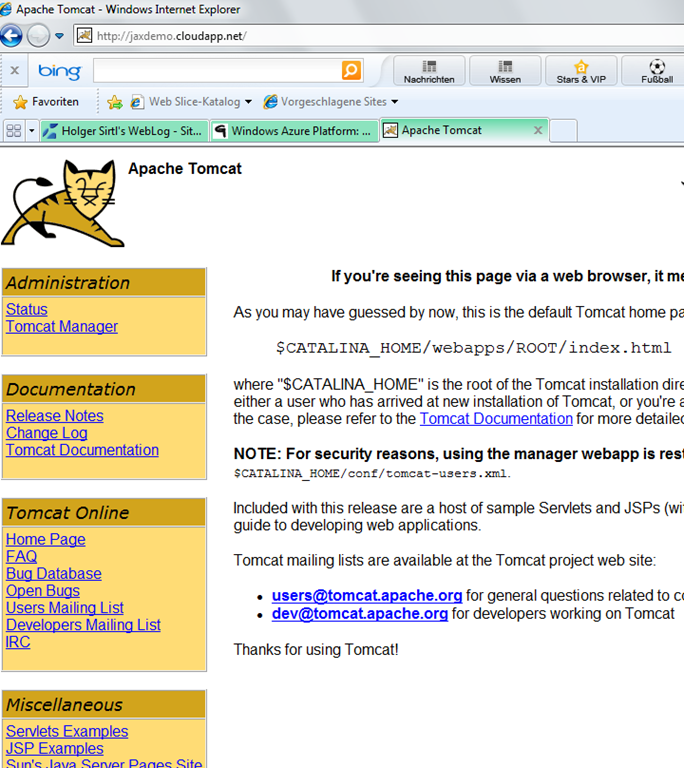Open the Stars & VIP toolbar button

click(581, 71)
